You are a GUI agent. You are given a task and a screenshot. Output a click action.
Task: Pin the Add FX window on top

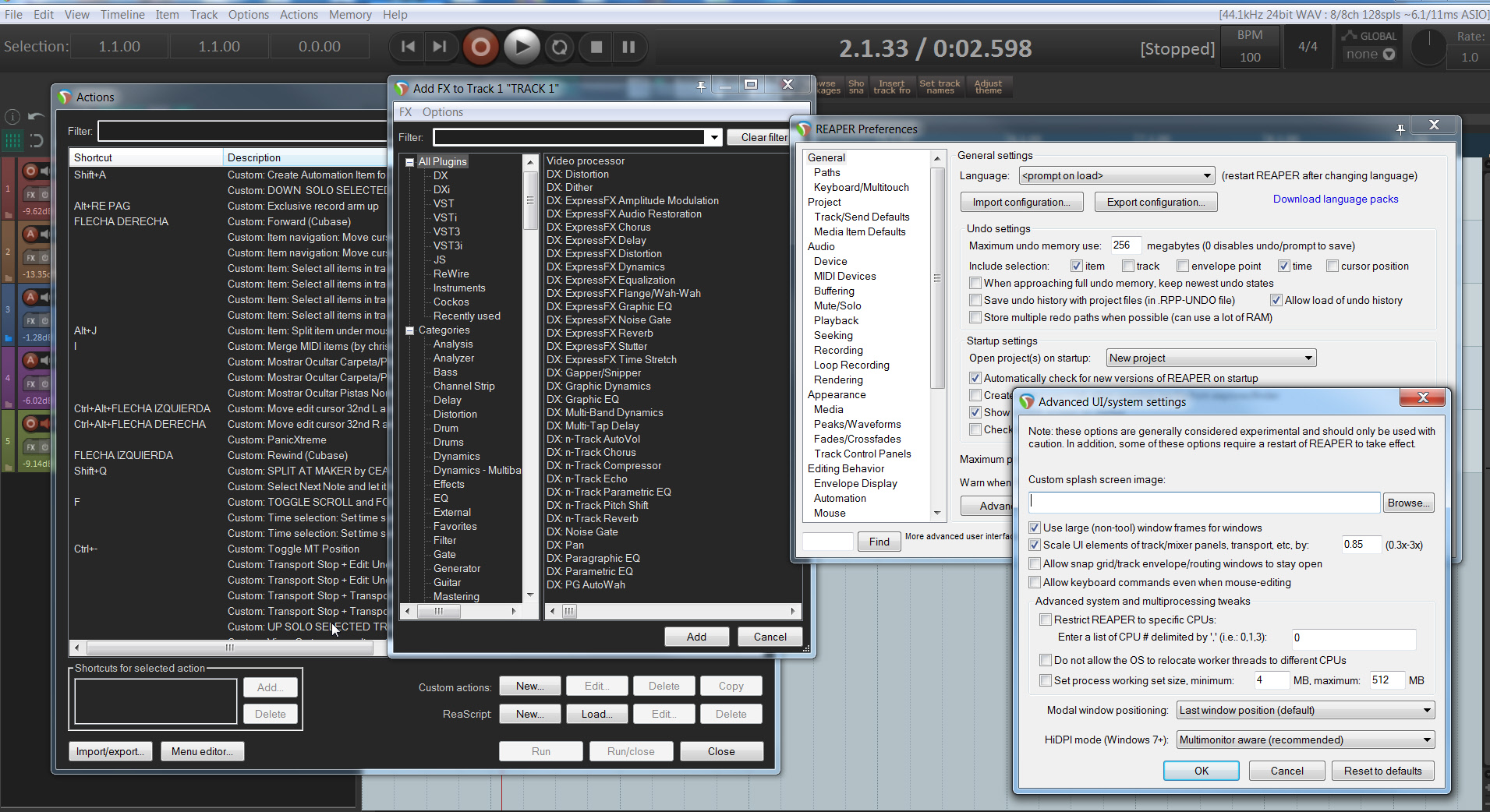coord(701,86)
